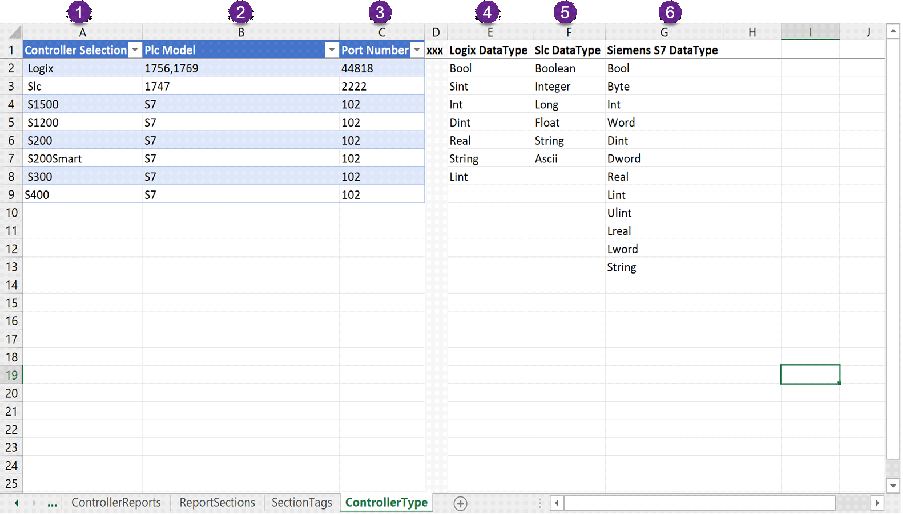This screenshot has height=514, width=903.
Task: Select the S1500 cell
Action: coord(82,104)
